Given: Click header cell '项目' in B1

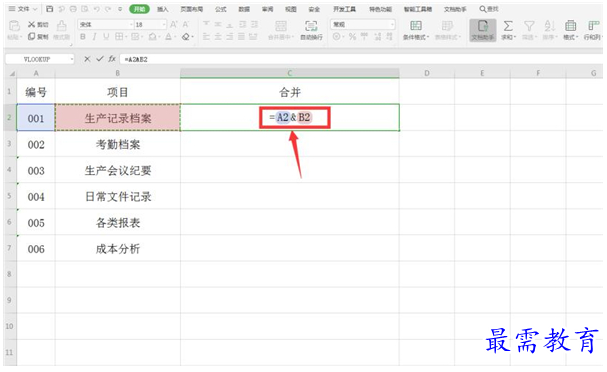Looking at the screenshot, I should pyautogui.click(x=118, y=92).
